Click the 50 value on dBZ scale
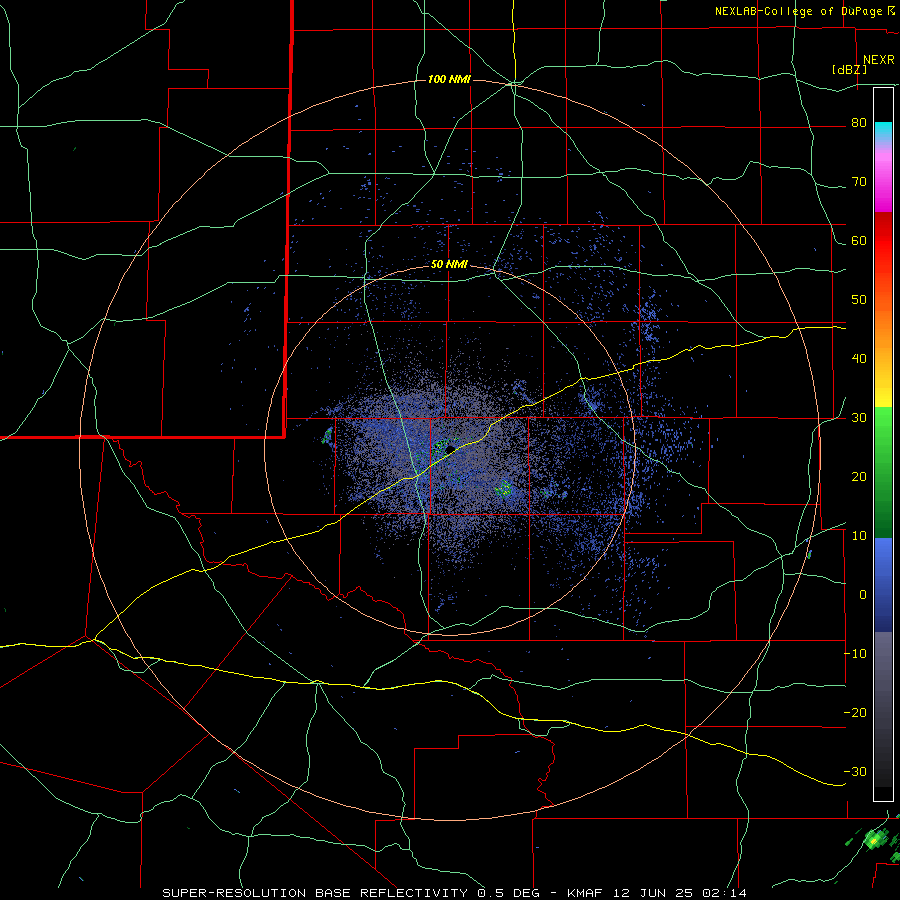 859,300
